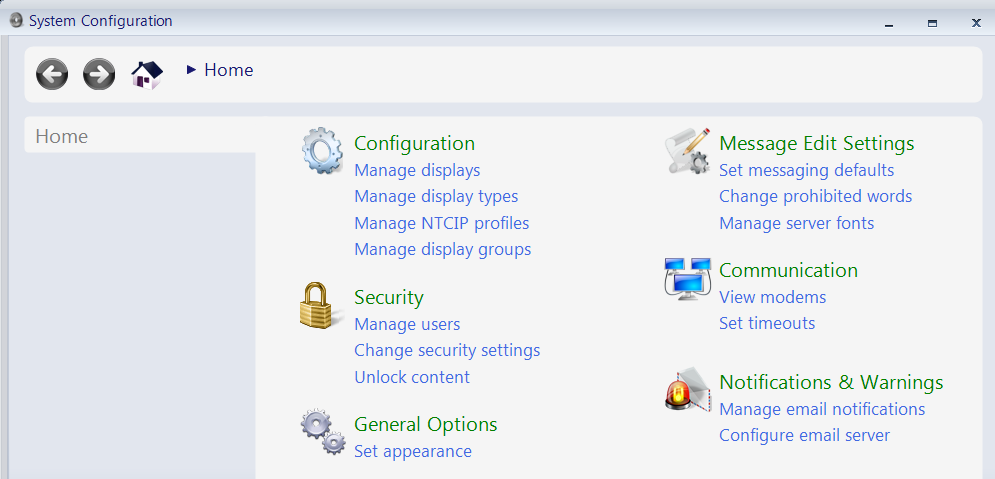Open Manage display types
The height and width of the screenshot is (479, 995).
pos(436,197)
